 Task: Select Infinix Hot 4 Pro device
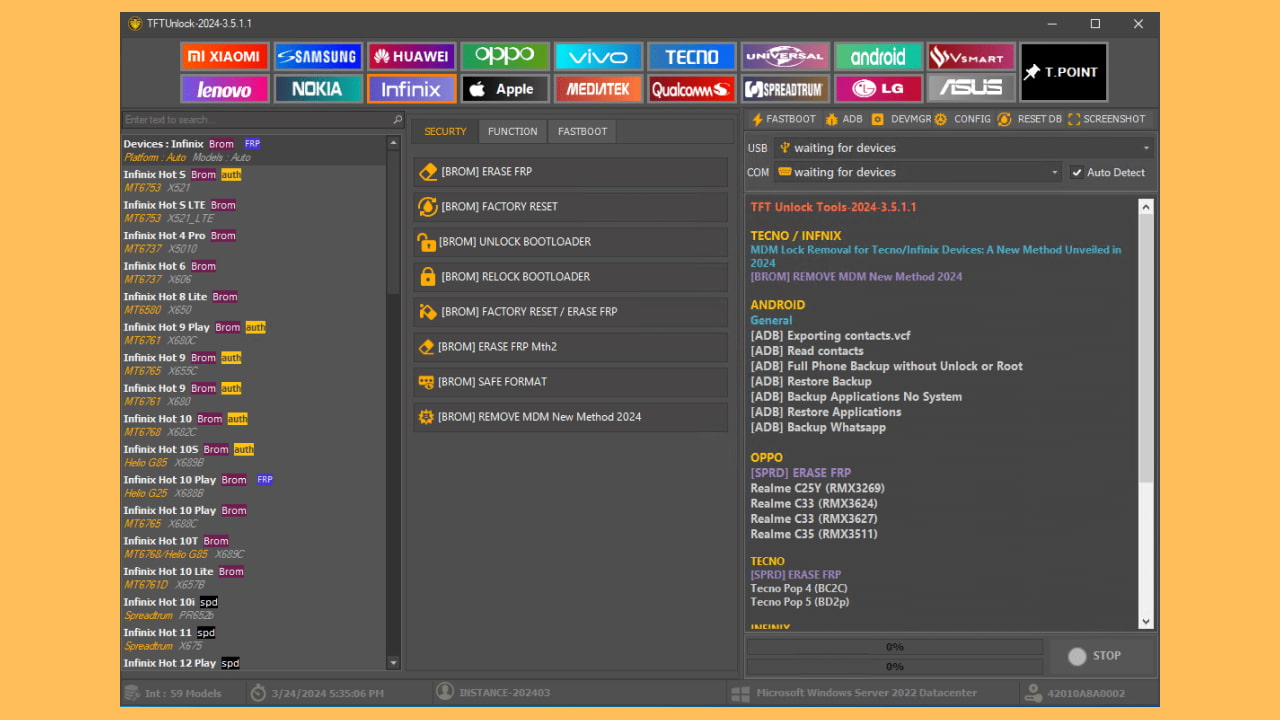(254, 242)
